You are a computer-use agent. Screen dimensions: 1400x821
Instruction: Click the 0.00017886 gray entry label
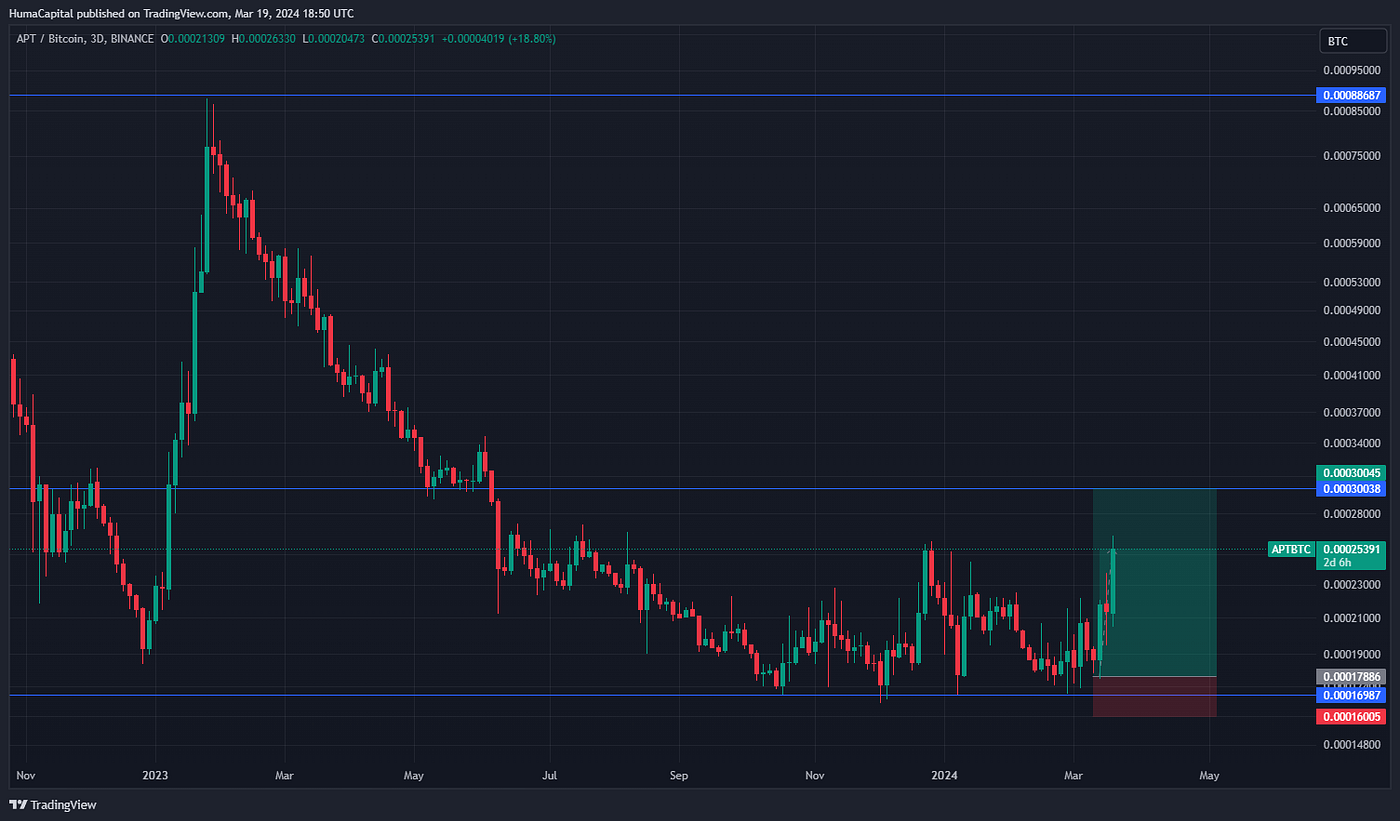(1352, 677)
